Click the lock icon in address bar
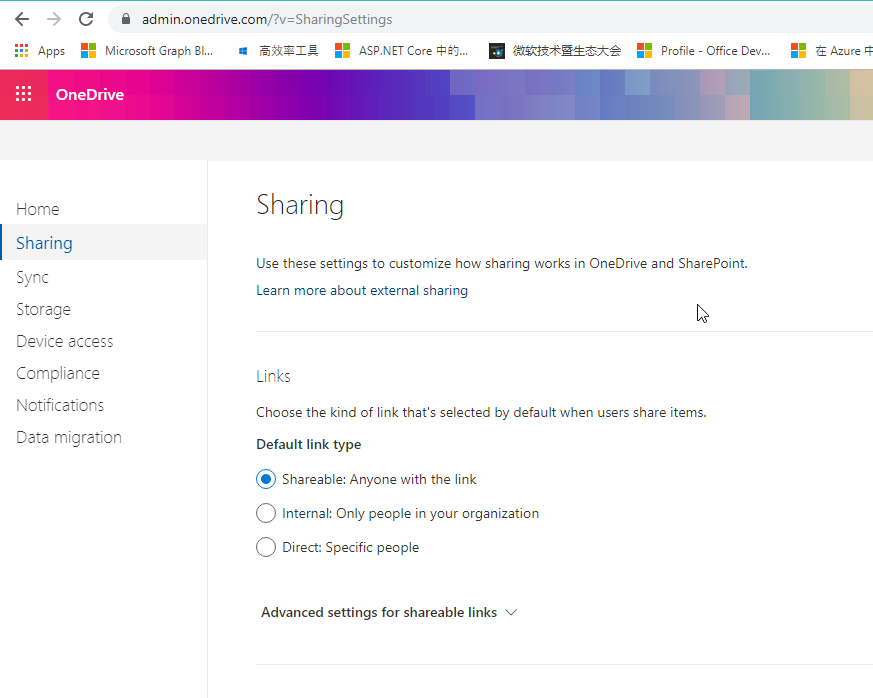Screen dimensions: 873x698 126,19
